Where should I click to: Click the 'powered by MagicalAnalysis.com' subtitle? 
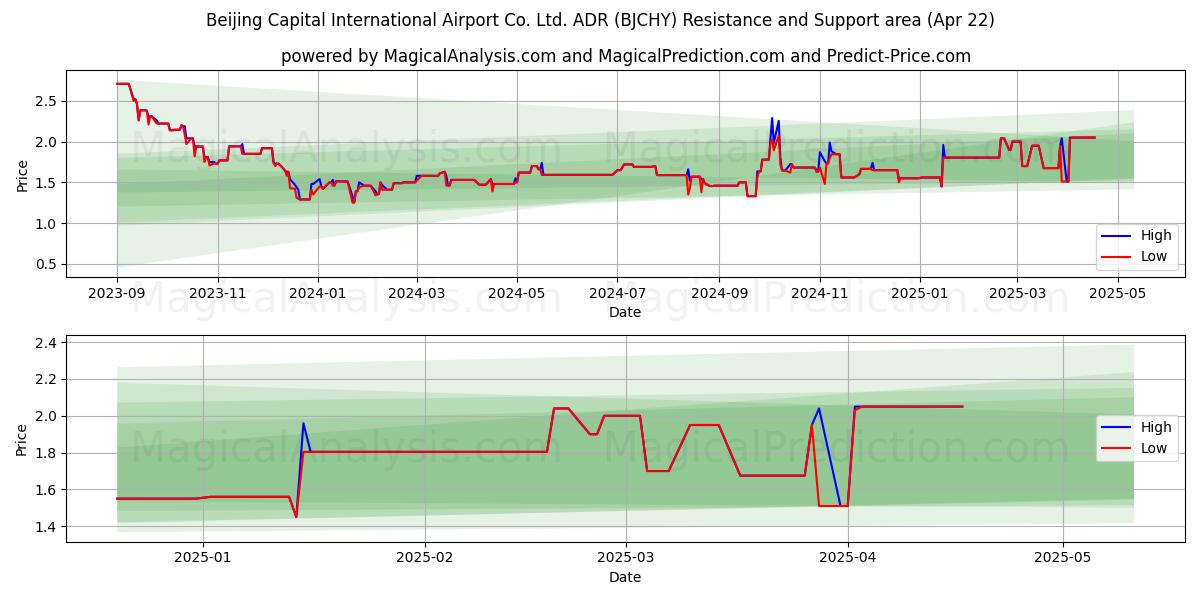click(626, 56)
